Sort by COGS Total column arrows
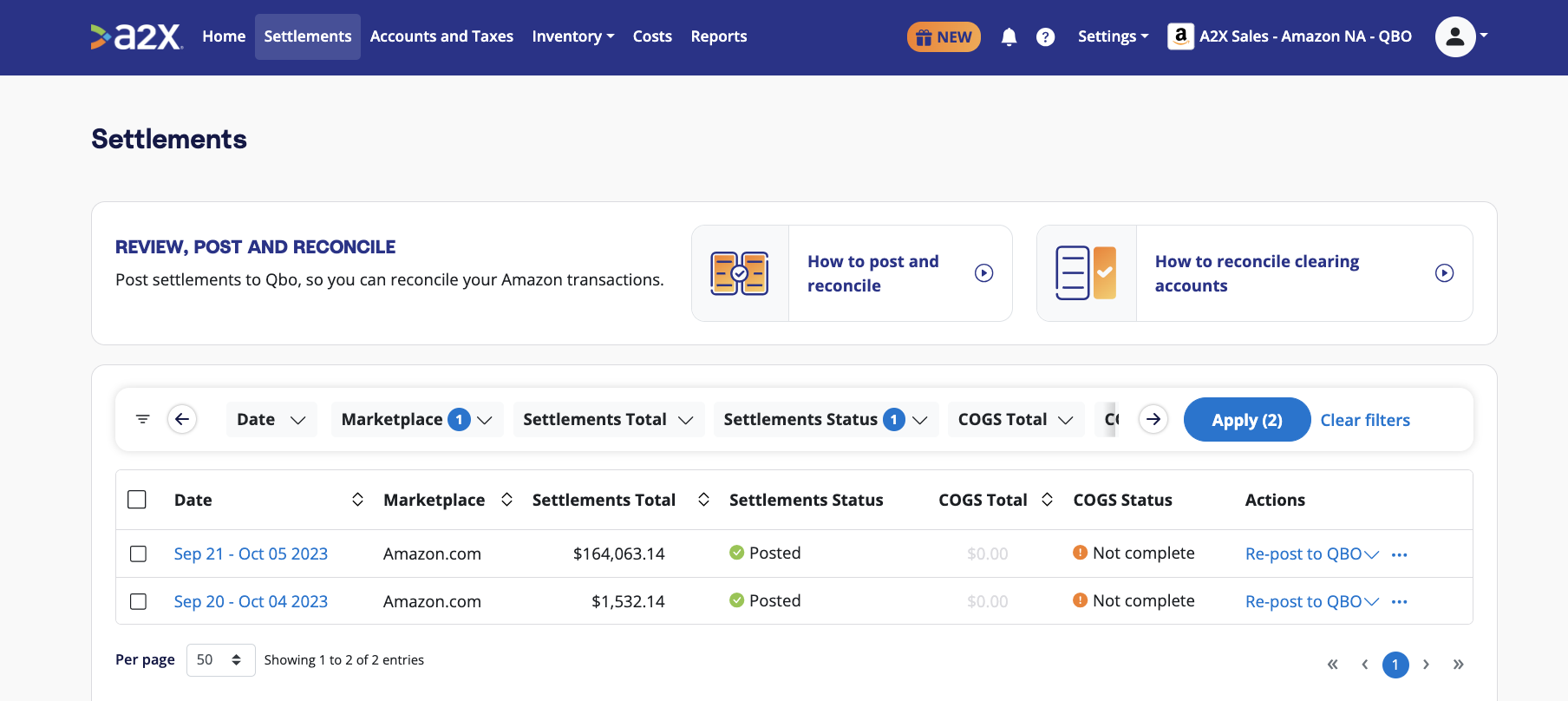The height and width of the screenshot is (701, 1568). (x=1048, y=500)
